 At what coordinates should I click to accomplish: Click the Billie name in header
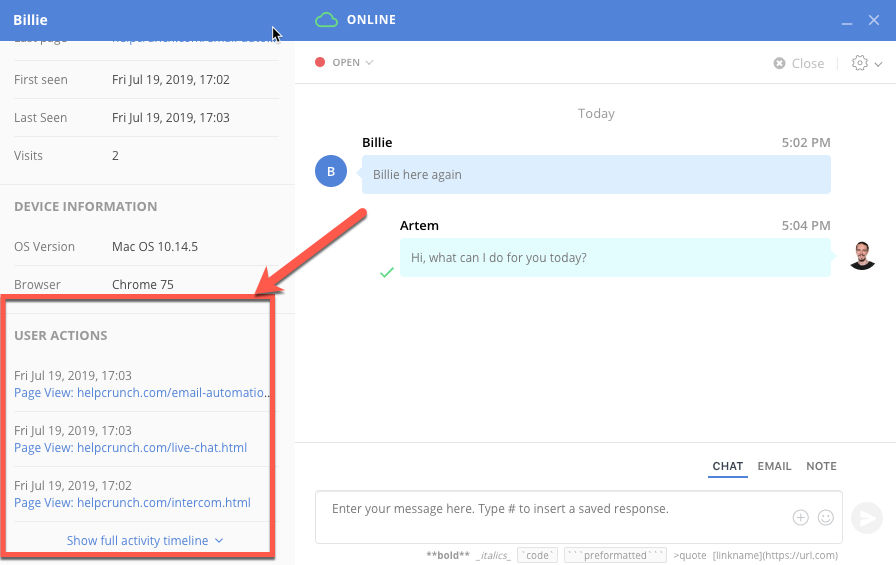[x=30, y=20]
